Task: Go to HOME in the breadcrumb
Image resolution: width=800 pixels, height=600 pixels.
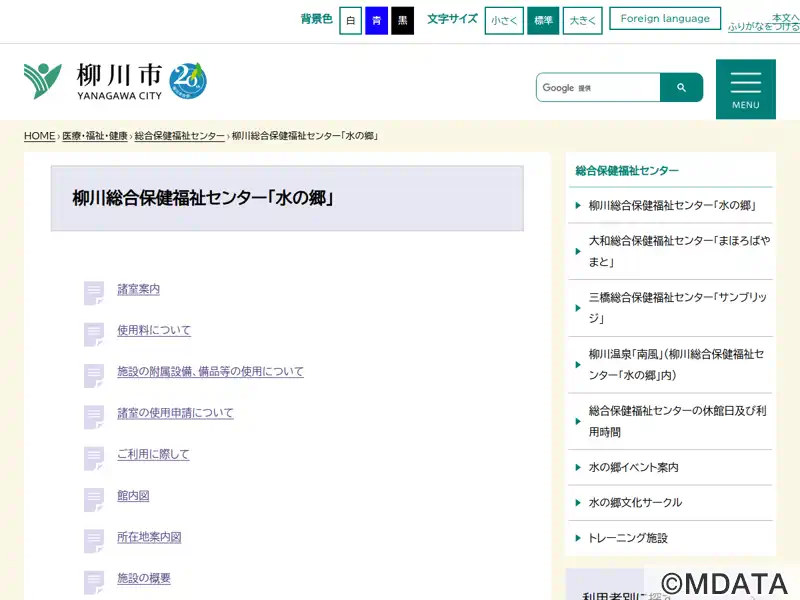Action: [40, 136]
